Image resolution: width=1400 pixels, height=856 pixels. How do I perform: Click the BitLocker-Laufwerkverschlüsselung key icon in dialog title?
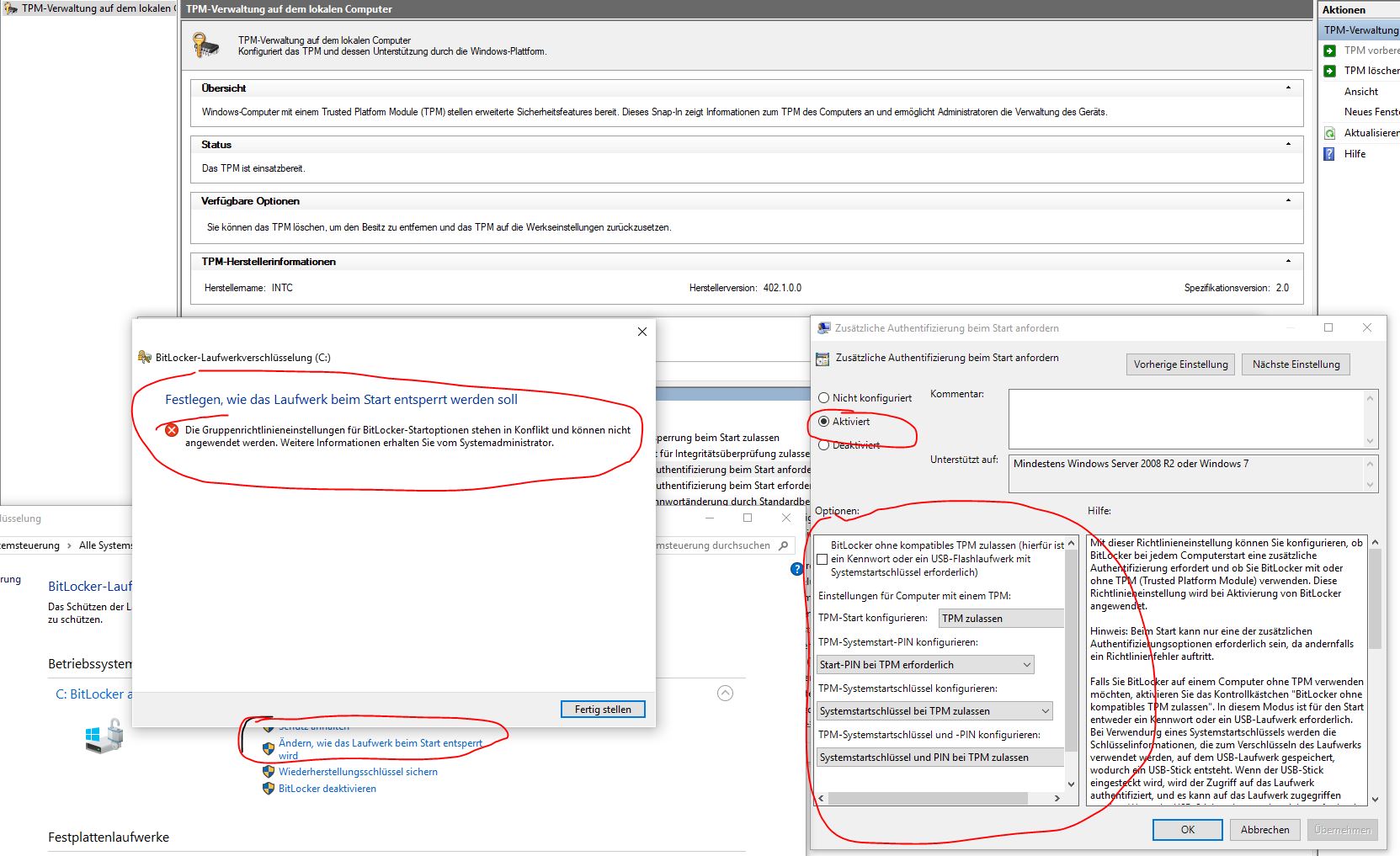(x=145, y=358)
